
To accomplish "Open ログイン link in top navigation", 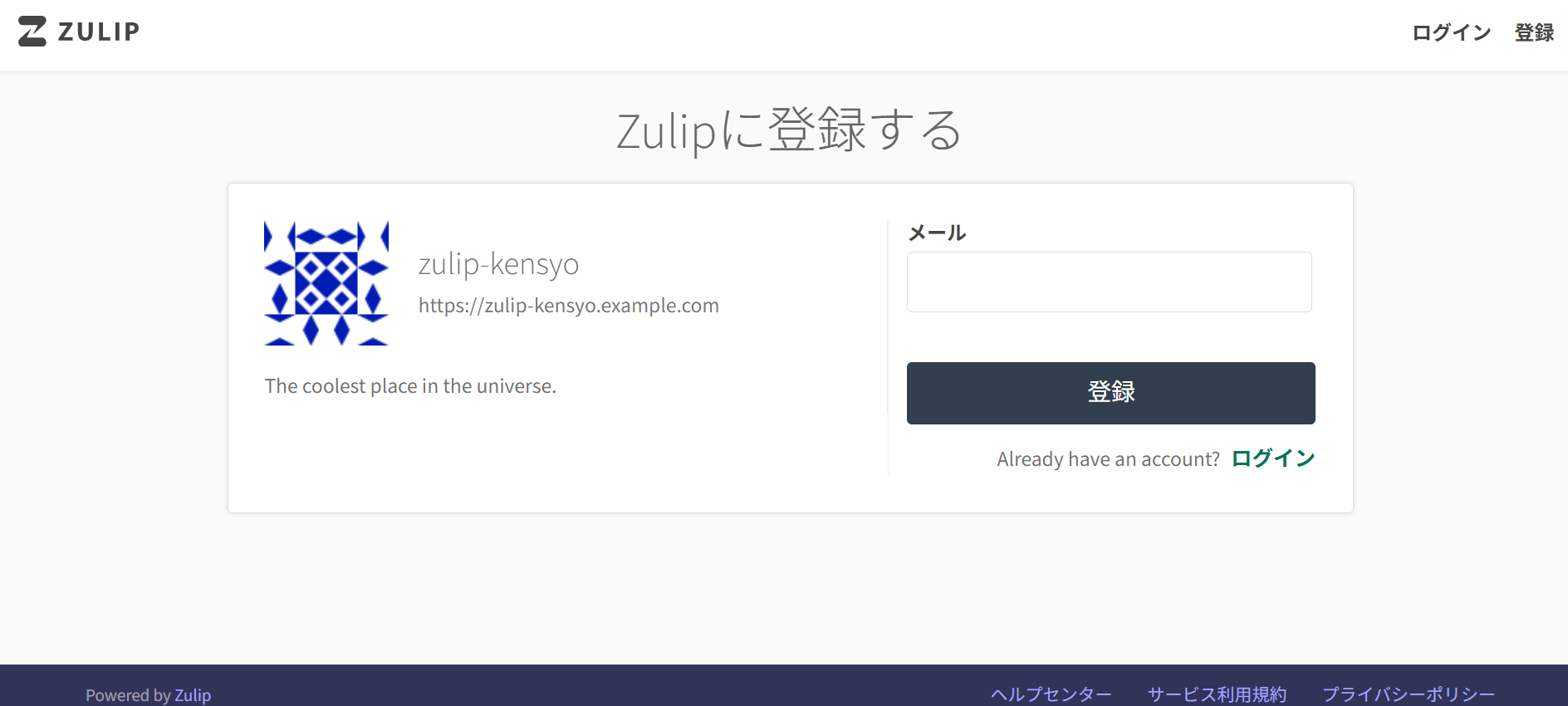I will click(x=1452, y=32).
